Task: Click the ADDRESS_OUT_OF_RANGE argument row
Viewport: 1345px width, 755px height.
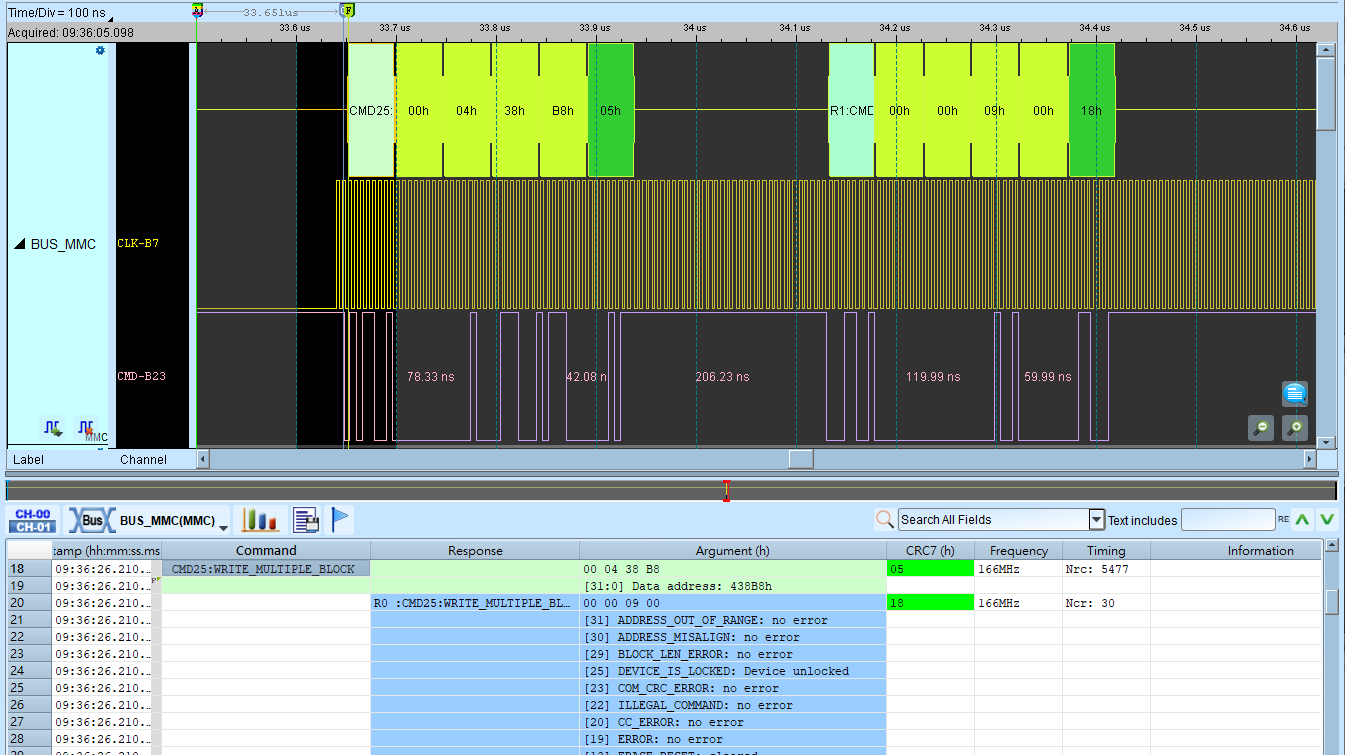Action: click(x=733, y=620)
